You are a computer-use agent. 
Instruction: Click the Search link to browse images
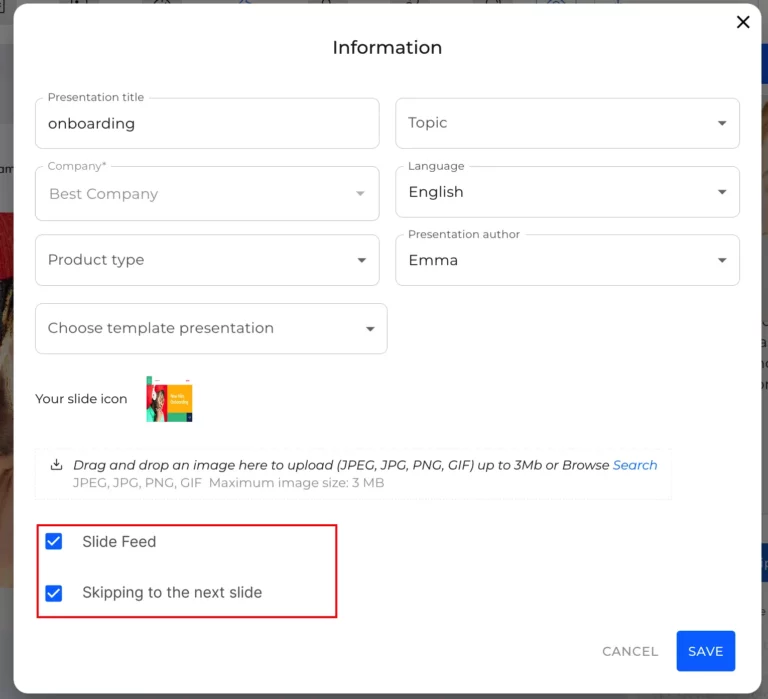click(635, 465)
